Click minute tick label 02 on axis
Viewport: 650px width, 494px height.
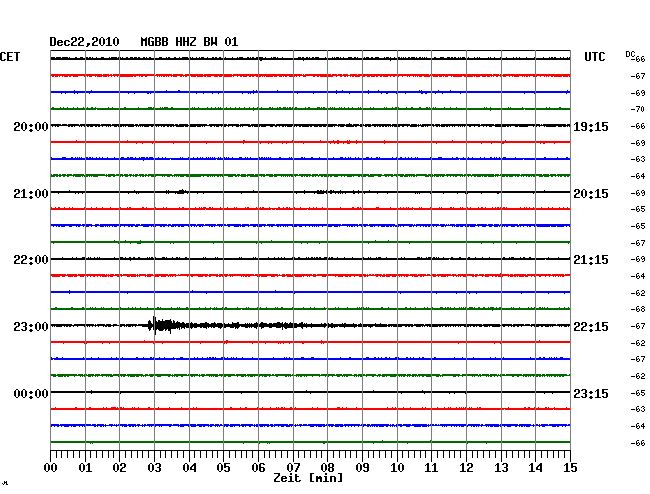119,467
